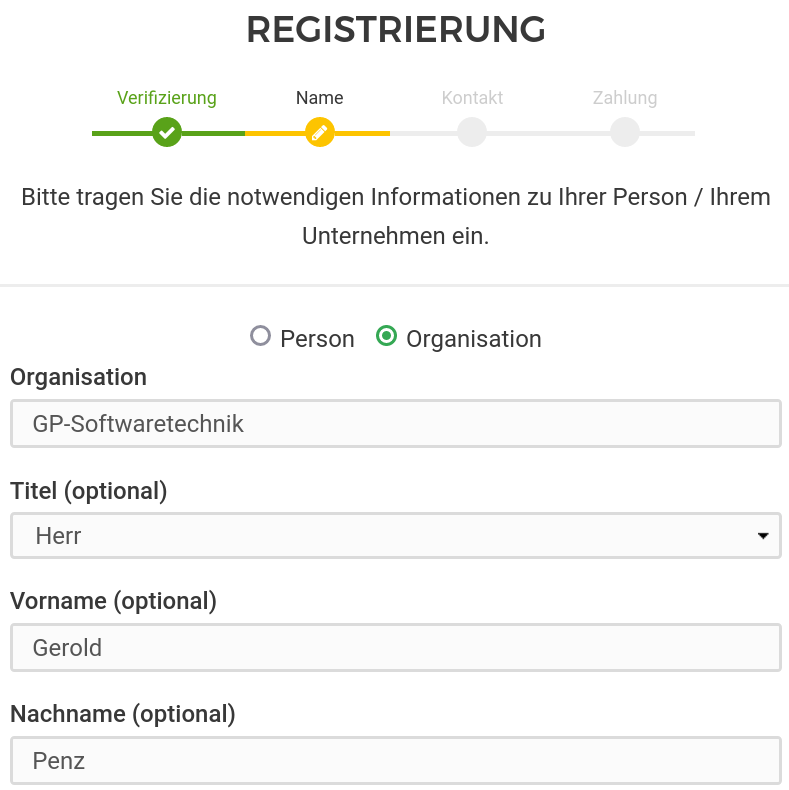
Task: Click the Vorname field containing Gerold
Action: pos(395,648)
